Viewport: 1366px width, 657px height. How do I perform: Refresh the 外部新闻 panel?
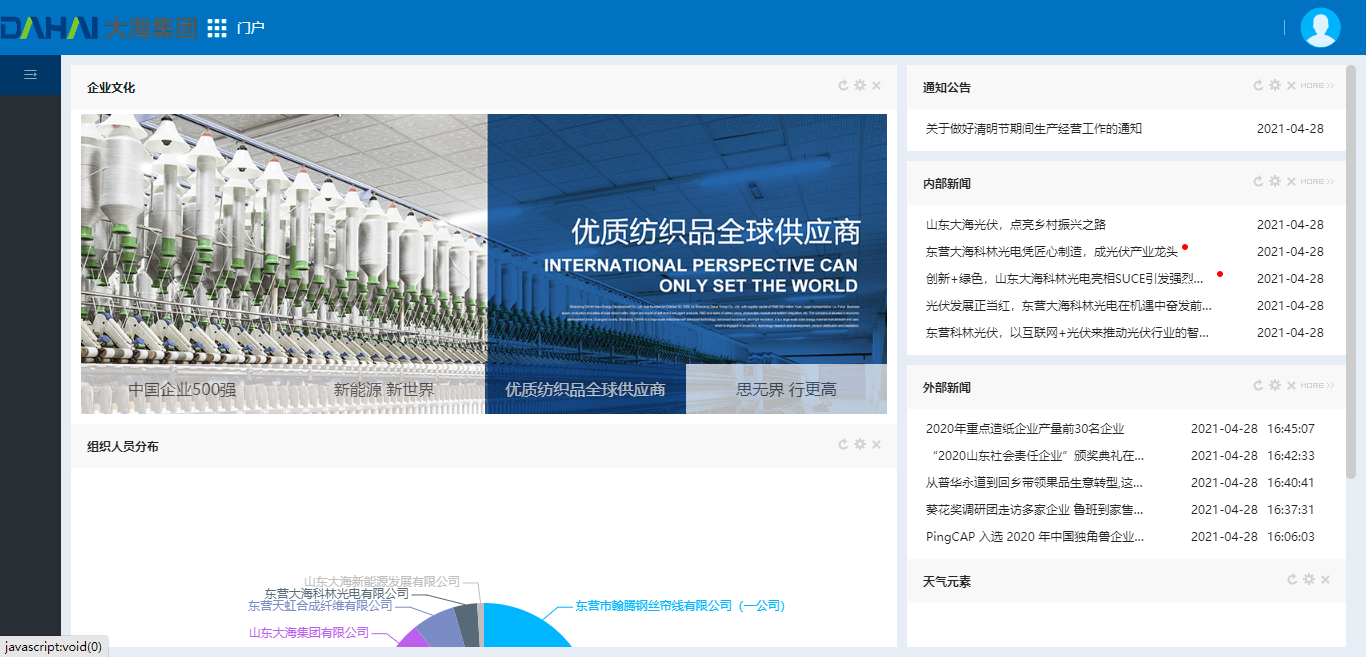tap(1258, 386)
